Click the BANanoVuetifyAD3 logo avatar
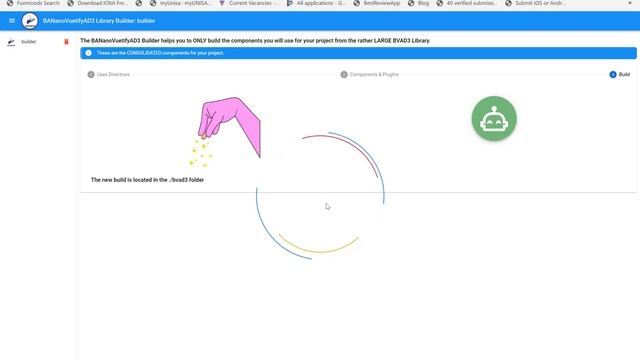Image resolution: width=640 pixels, height=360 pixels. (x=30, y=21)
